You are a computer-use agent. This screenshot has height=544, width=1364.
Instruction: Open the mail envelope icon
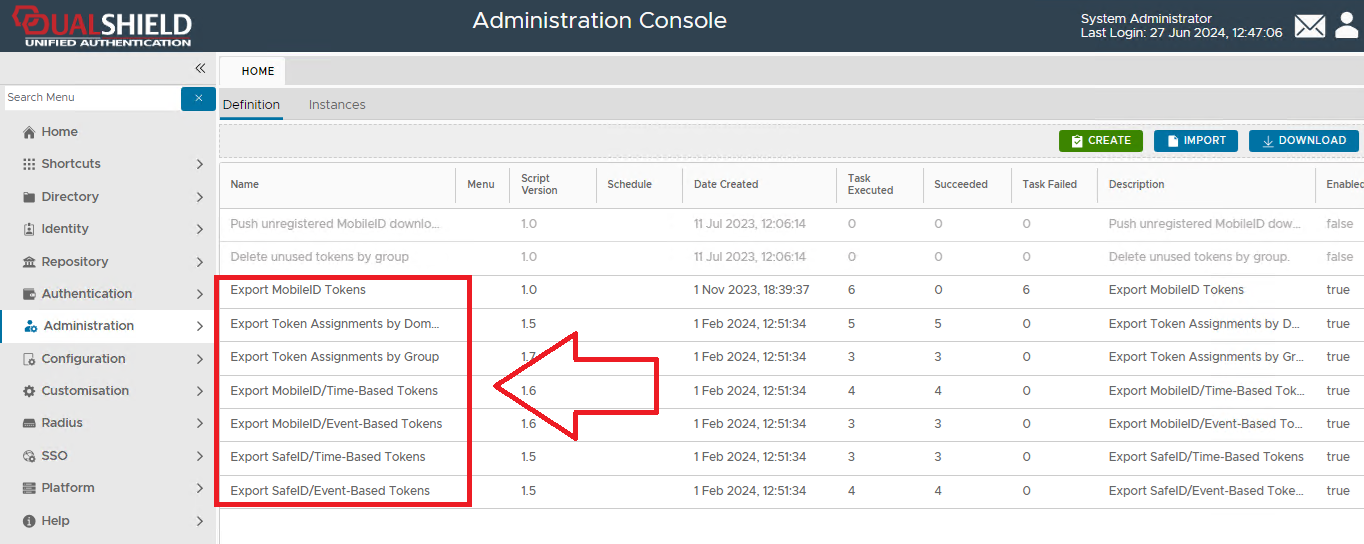tap(1309, 26)
